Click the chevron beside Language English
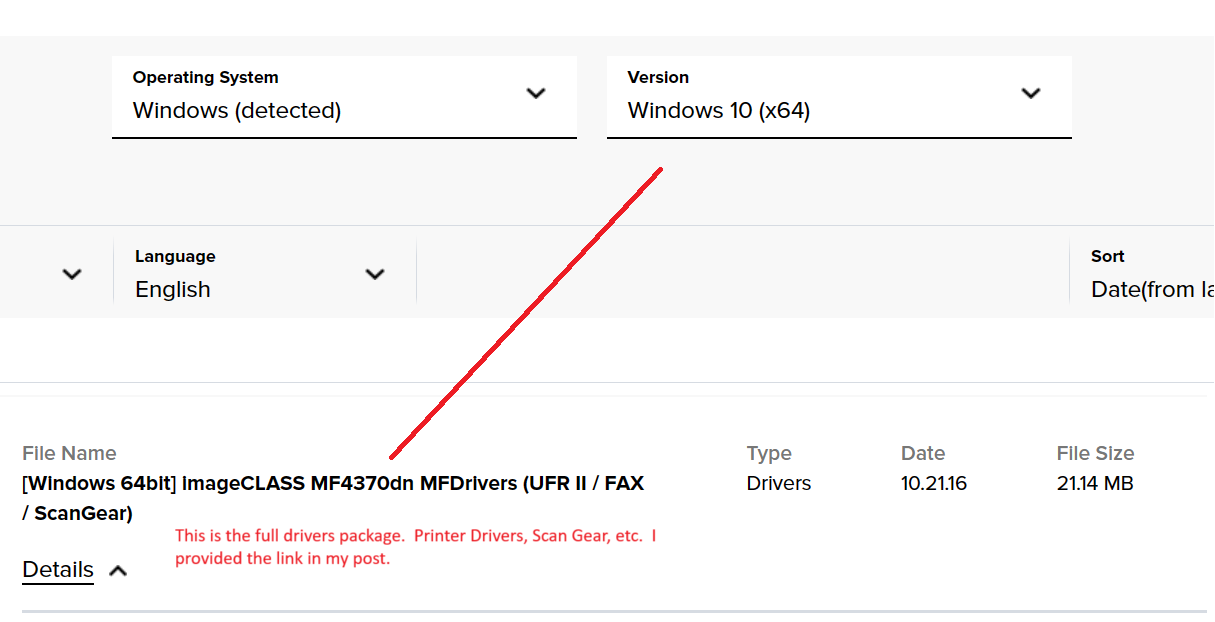Screen dimensions: 1215x622 pyautogui.click(x=375, y=274)
